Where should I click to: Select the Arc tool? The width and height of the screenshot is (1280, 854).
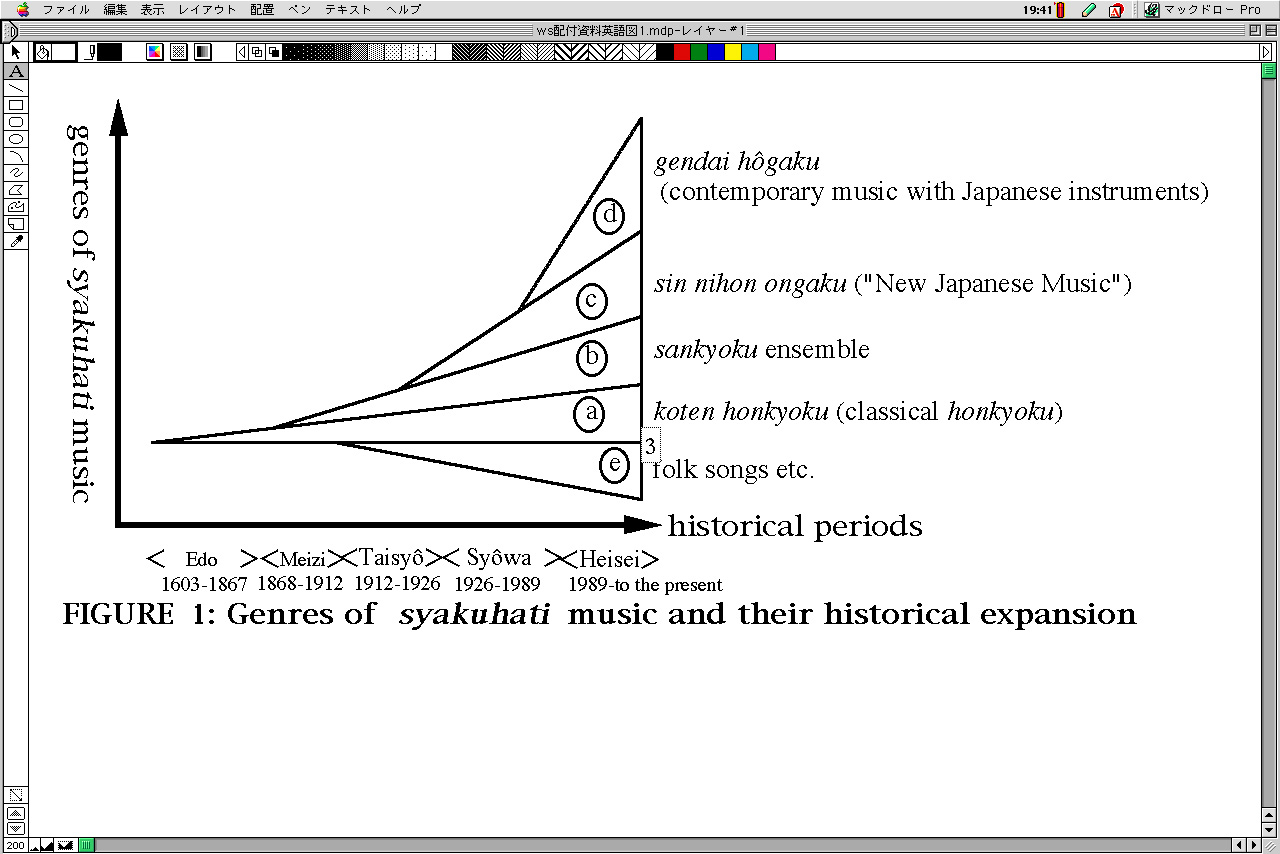click(x=15, y=156)
